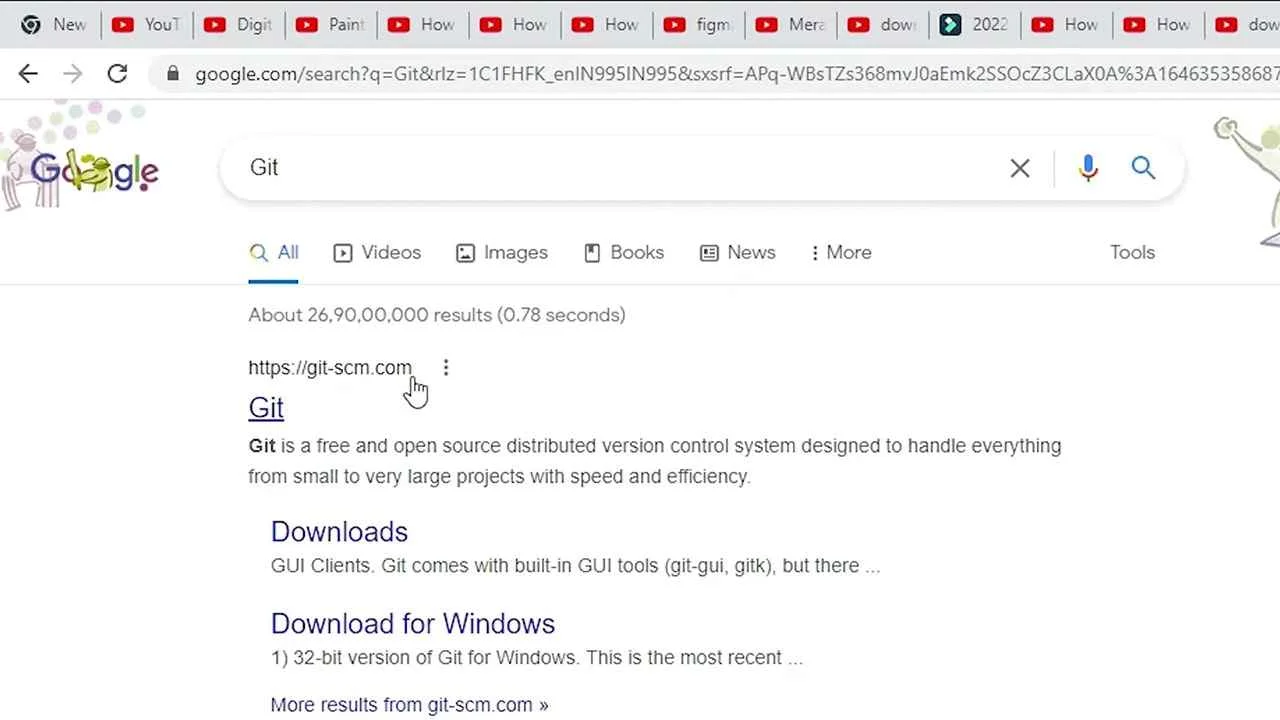Viewport: 1280px width, 720px height.
Task: Open the Google doodle logo
Action: pos(93,171)
